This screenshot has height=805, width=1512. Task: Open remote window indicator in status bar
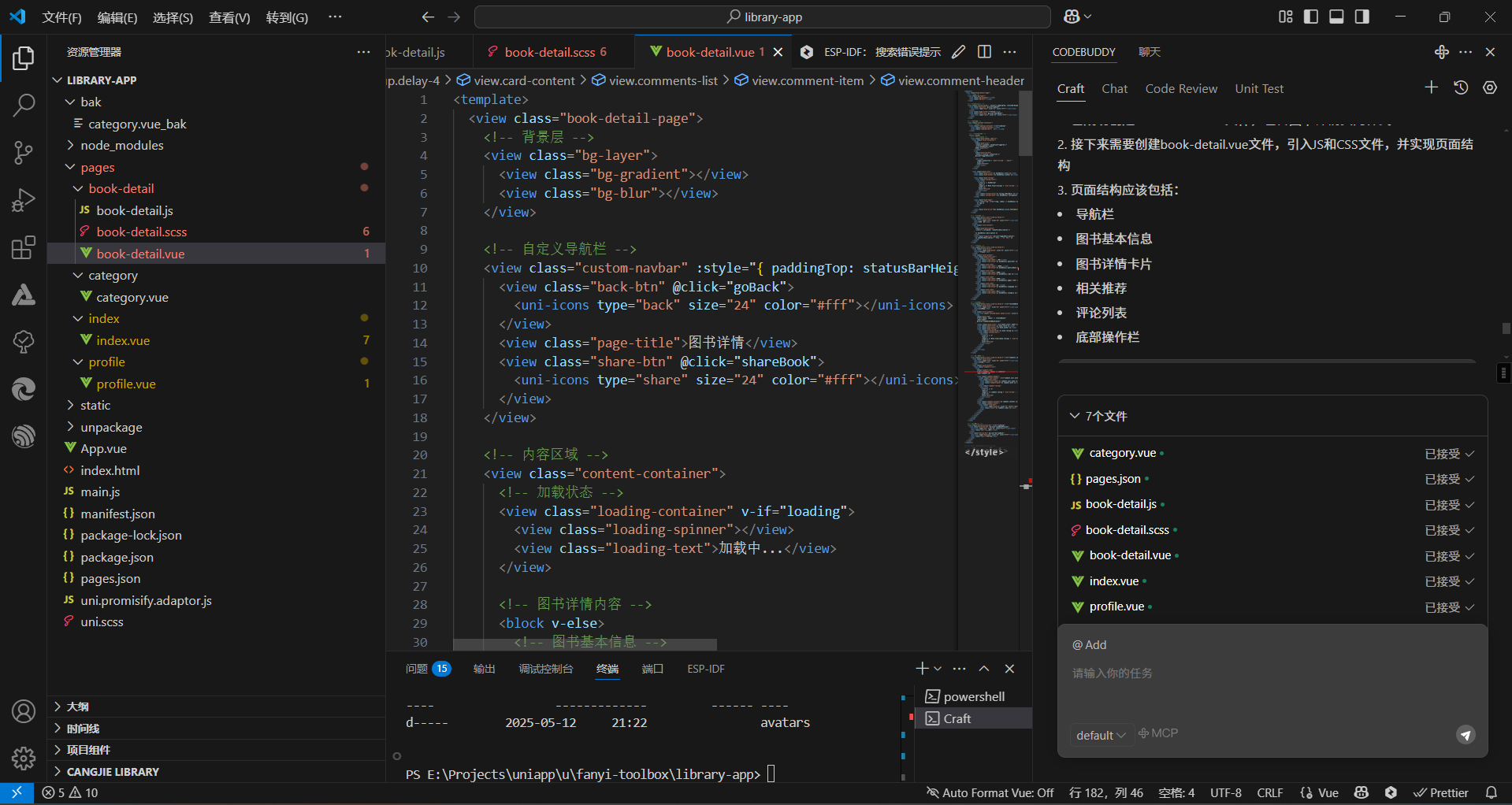click(17, 793)
